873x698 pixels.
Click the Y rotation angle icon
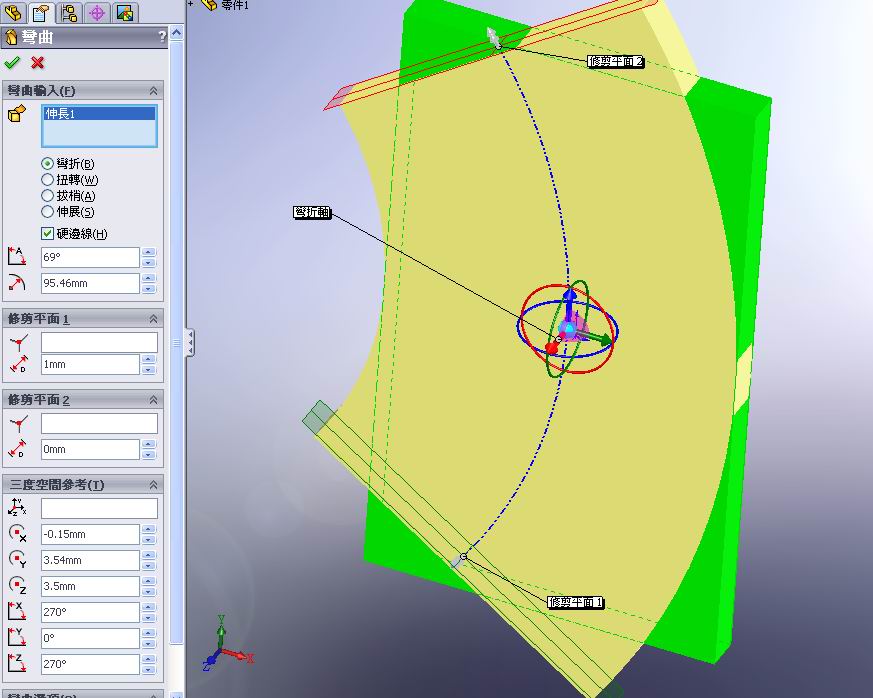[17, 637]
